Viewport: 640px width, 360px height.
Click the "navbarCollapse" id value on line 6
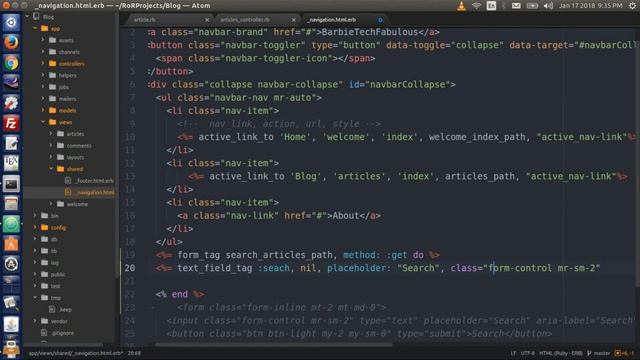[x=407, y=84]
